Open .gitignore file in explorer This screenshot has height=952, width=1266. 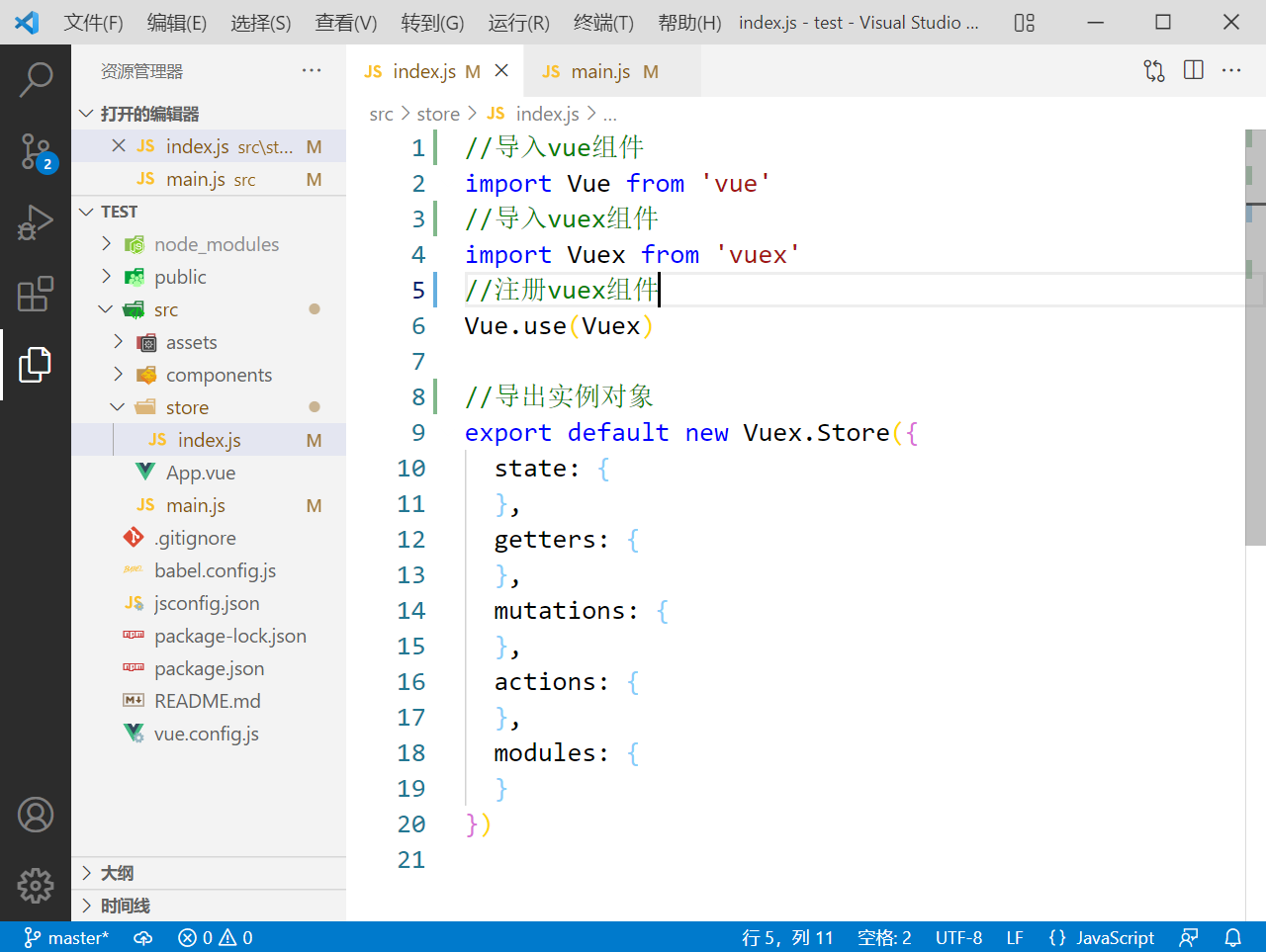click(209, 538)
